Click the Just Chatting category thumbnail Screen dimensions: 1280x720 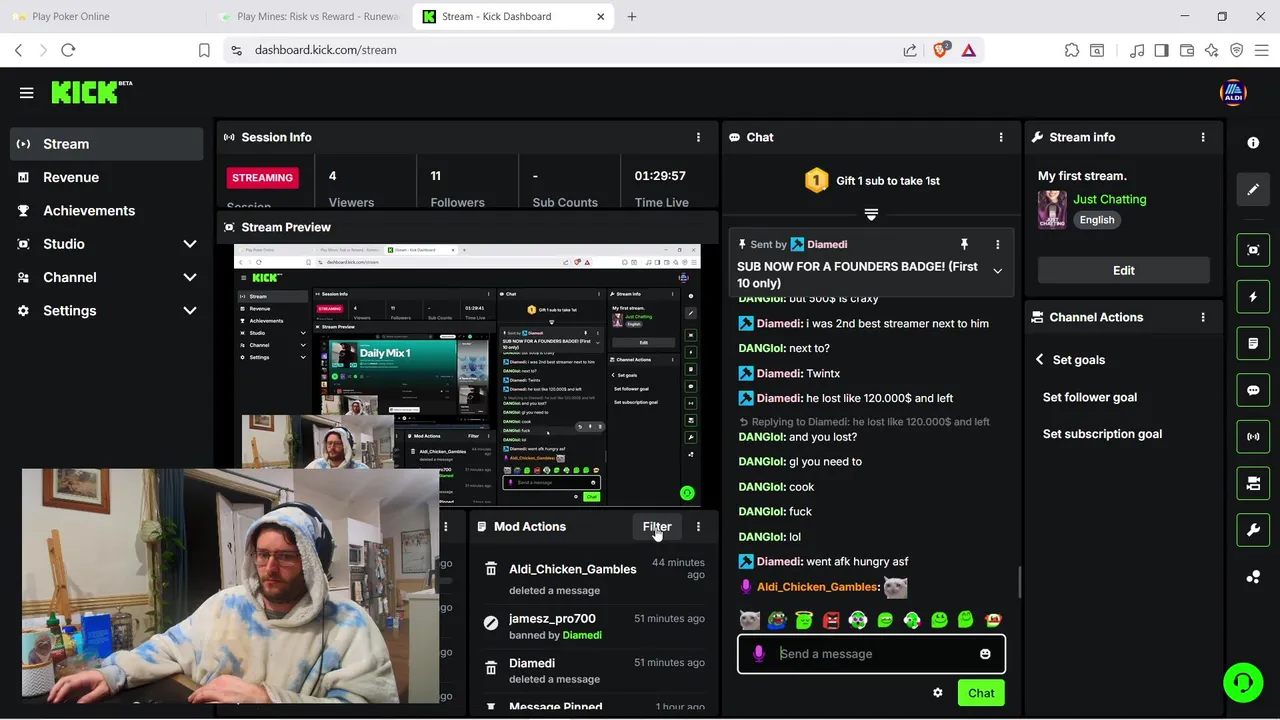tap(1052, 210)
